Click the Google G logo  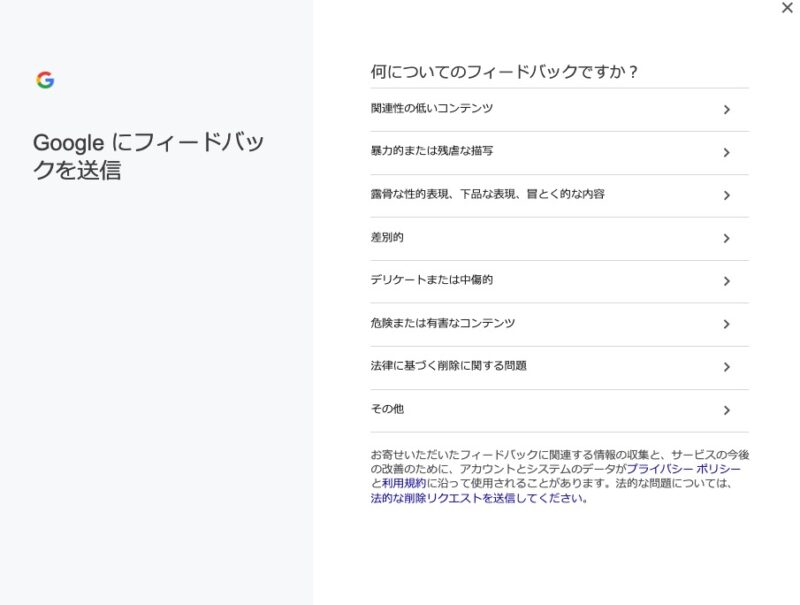(45, 80)
